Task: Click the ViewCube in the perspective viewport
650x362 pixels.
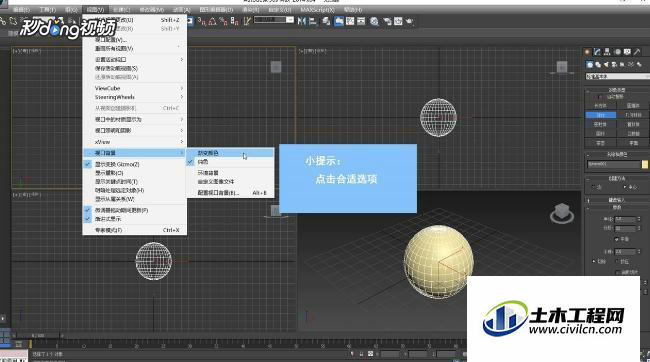Action: (x=562, y=212)
